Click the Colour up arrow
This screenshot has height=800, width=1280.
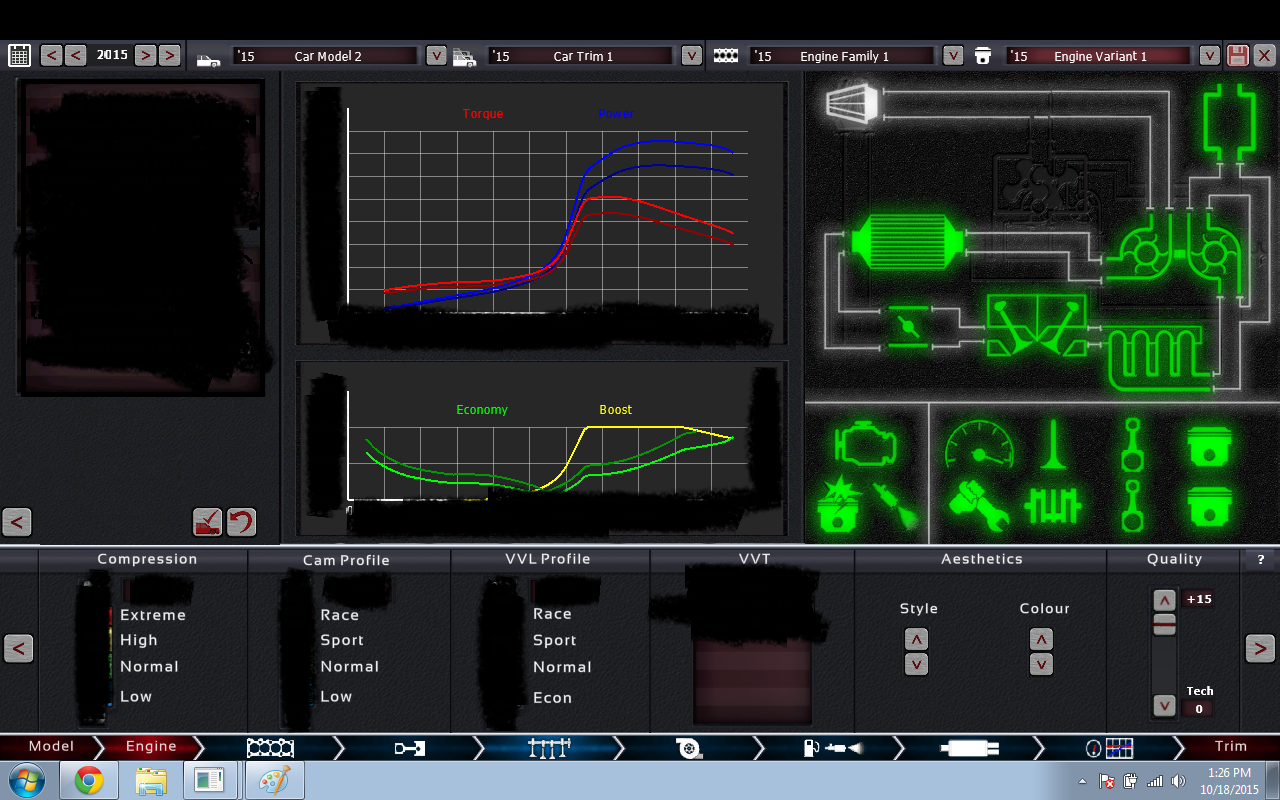pos(1041,639)
